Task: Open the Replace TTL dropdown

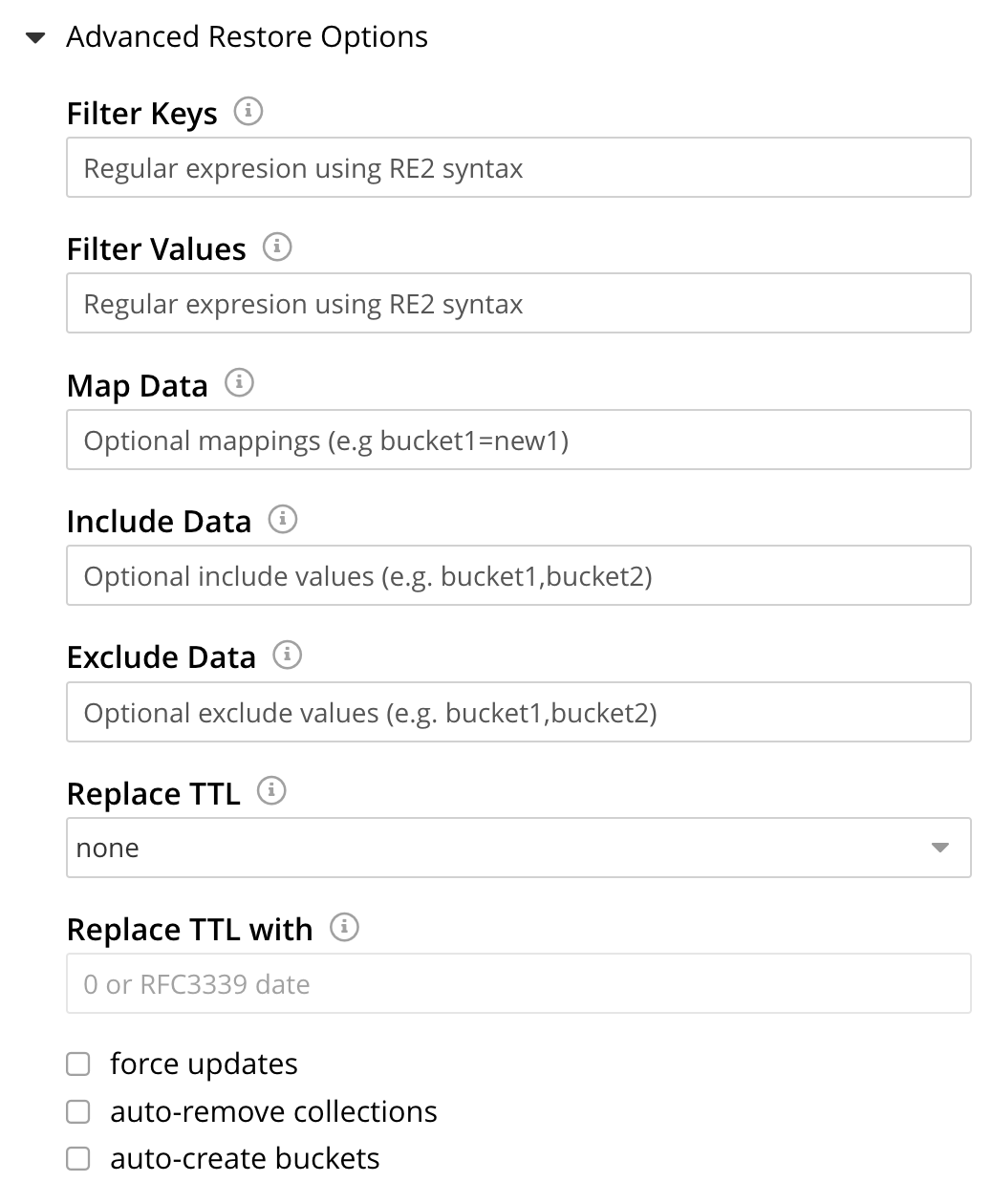Action: (x=518, y=848)
